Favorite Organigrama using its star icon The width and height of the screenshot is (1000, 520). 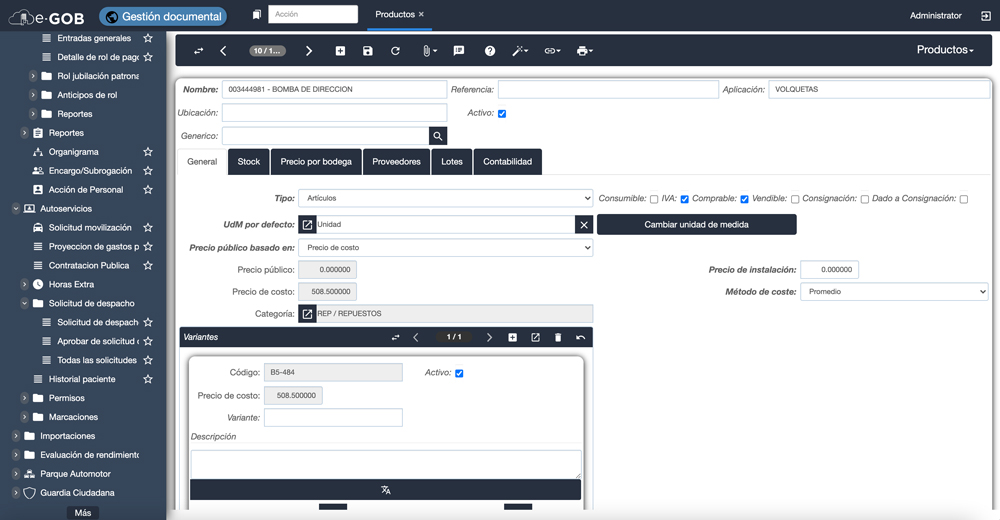click(x=148, y=152)
